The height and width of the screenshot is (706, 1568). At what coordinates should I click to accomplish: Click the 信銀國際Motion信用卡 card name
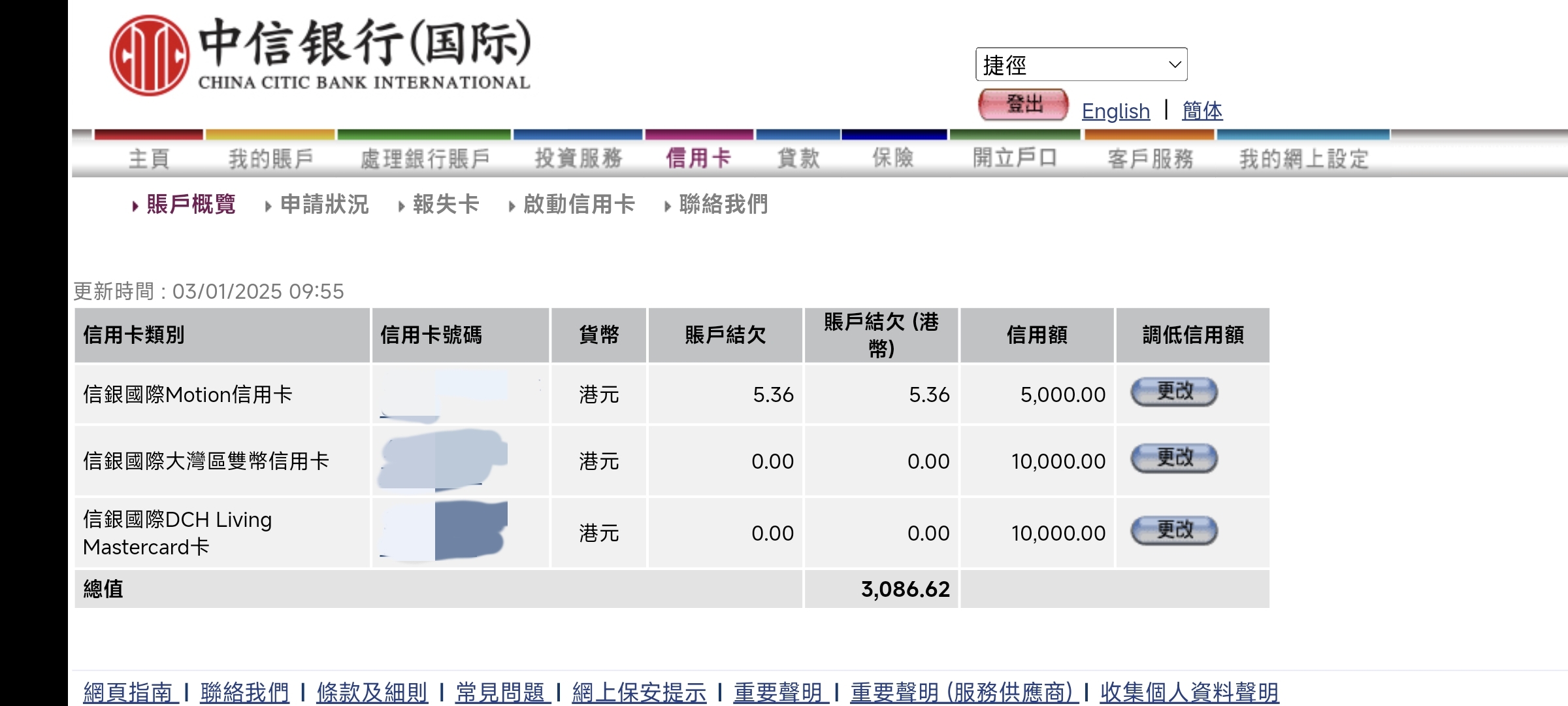[x=188, y=395]
